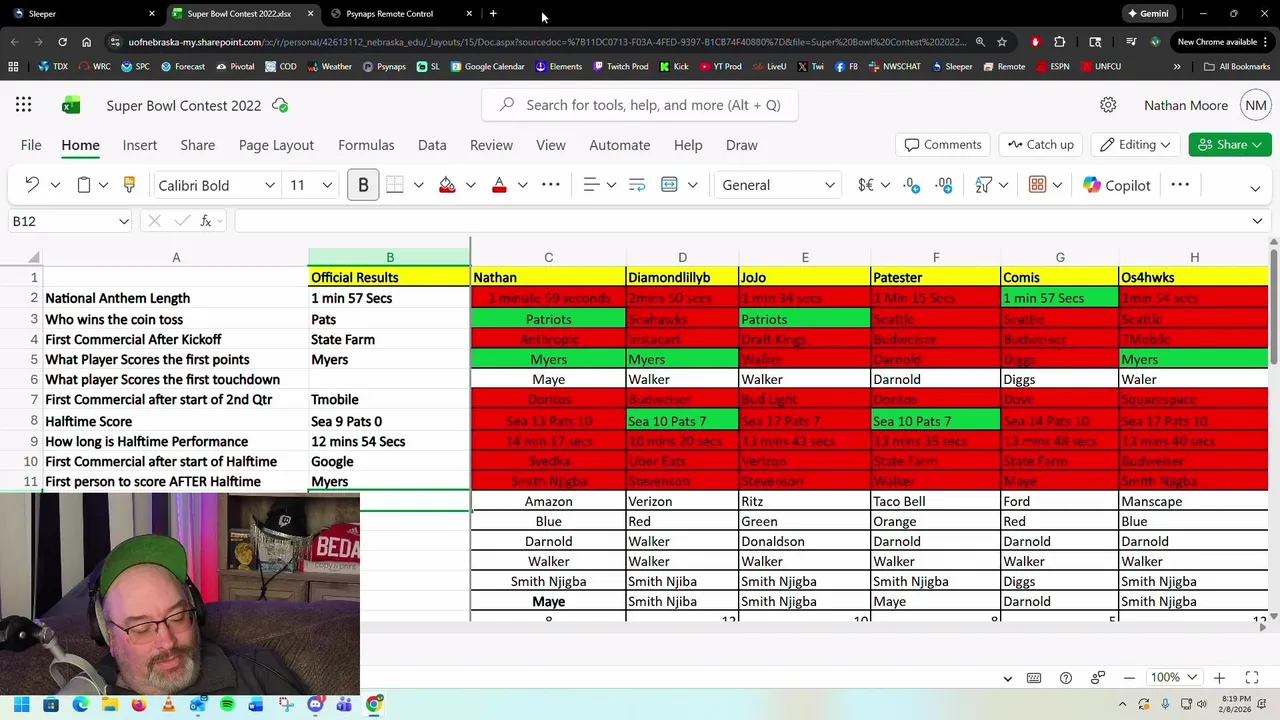
Task: Switch to the Automate tab
Action: click(619, 145)
